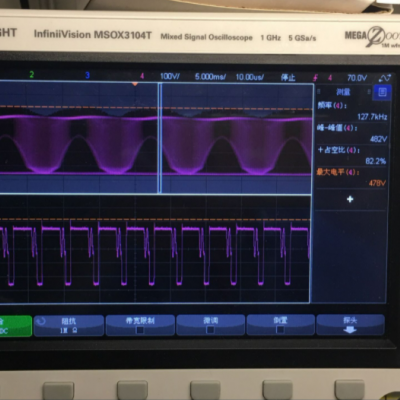Tap the 停止 stop status label
The image size is (400, 400).
tap(288, 78)
